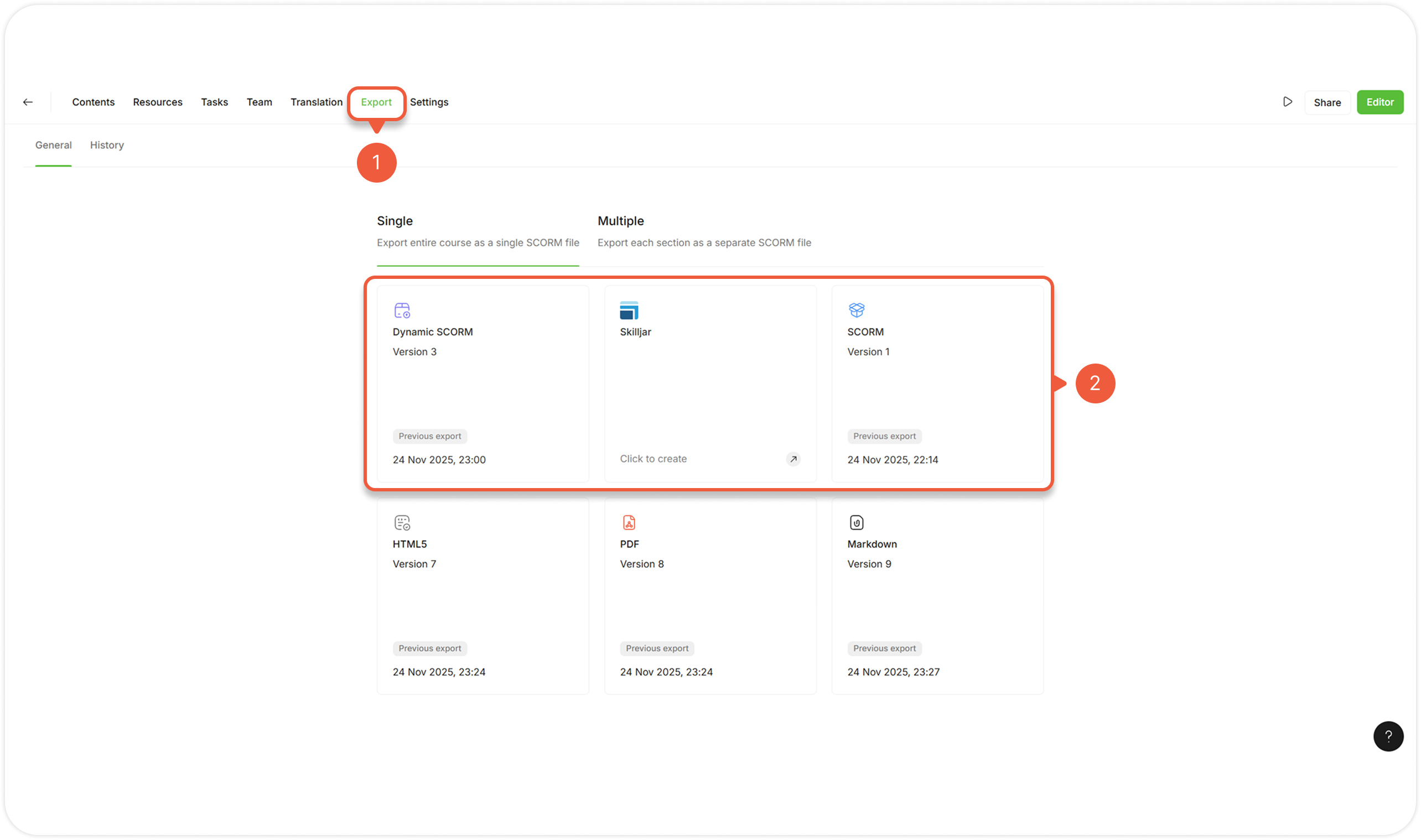The image size is (1421, 840).
Task: Click the PDF file icon
Action: pyautogui.click(x=629, y=522)
